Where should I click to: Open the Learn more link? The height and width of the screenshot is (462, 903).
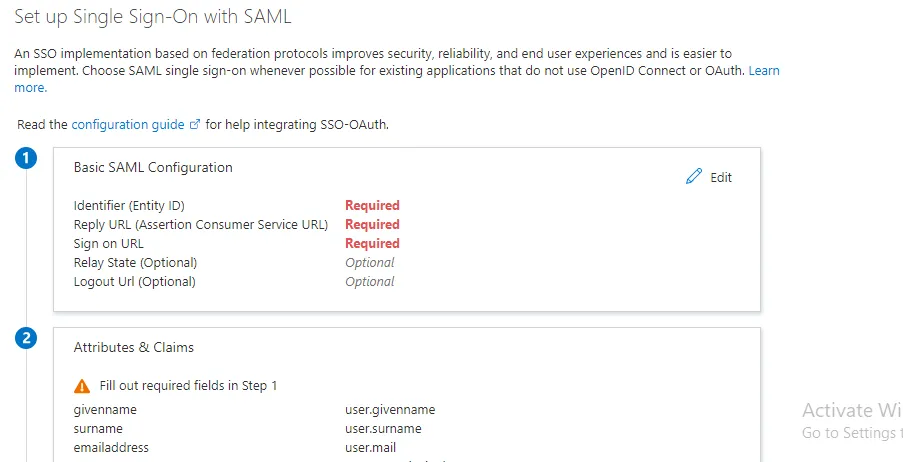tap(764, 70)
